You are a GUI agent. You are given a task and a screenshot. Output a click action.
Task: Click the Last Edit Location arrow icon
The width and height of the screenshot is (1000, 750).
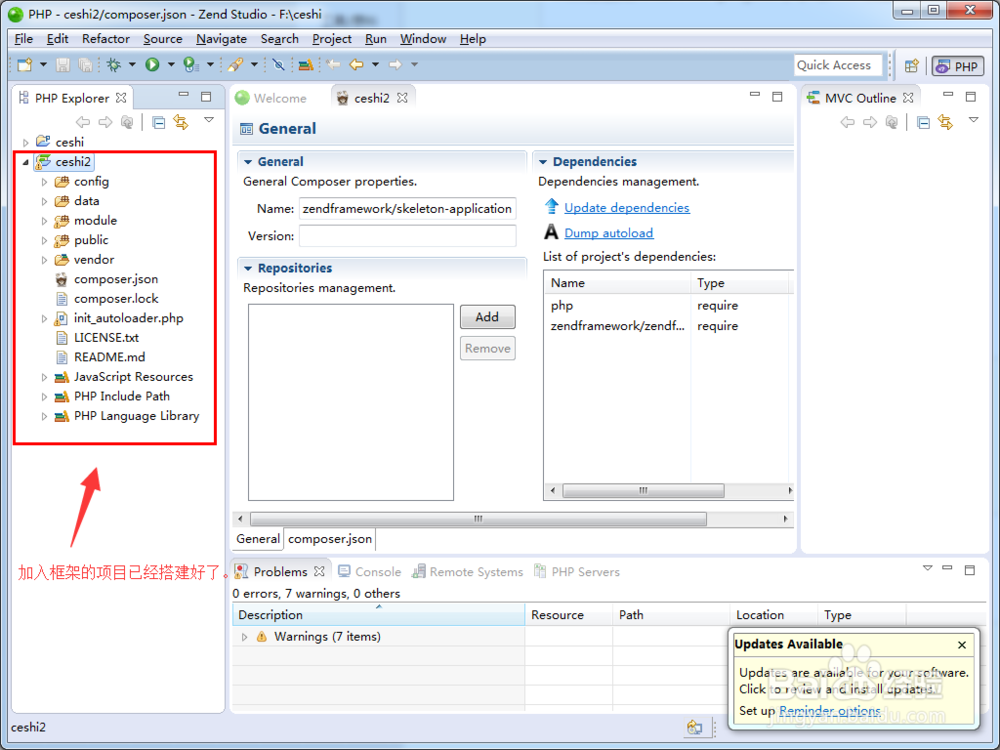[333, 64]
